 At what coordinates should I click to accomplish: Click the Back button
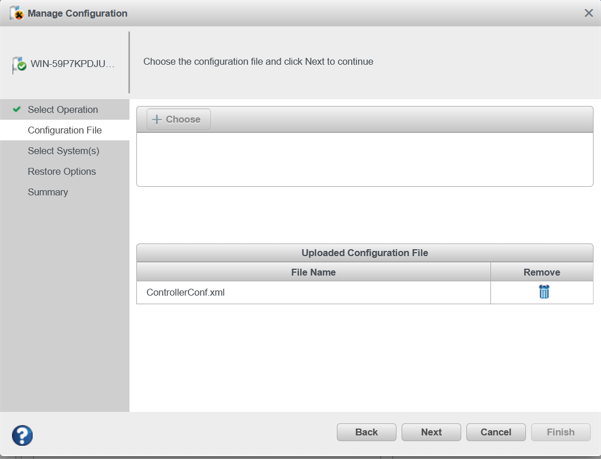coord(366,432)
